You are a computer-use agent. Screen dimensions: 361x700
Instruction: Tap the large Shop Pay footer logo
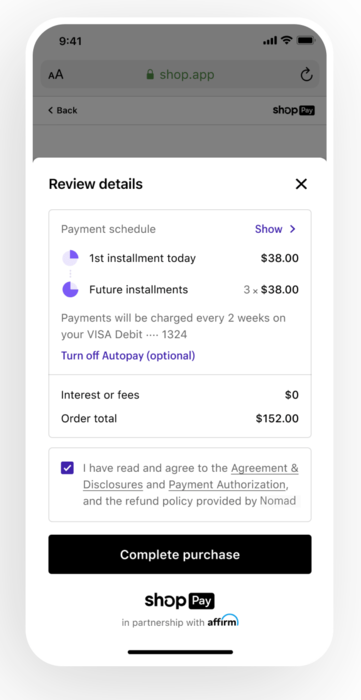click(x=180, y=601)
